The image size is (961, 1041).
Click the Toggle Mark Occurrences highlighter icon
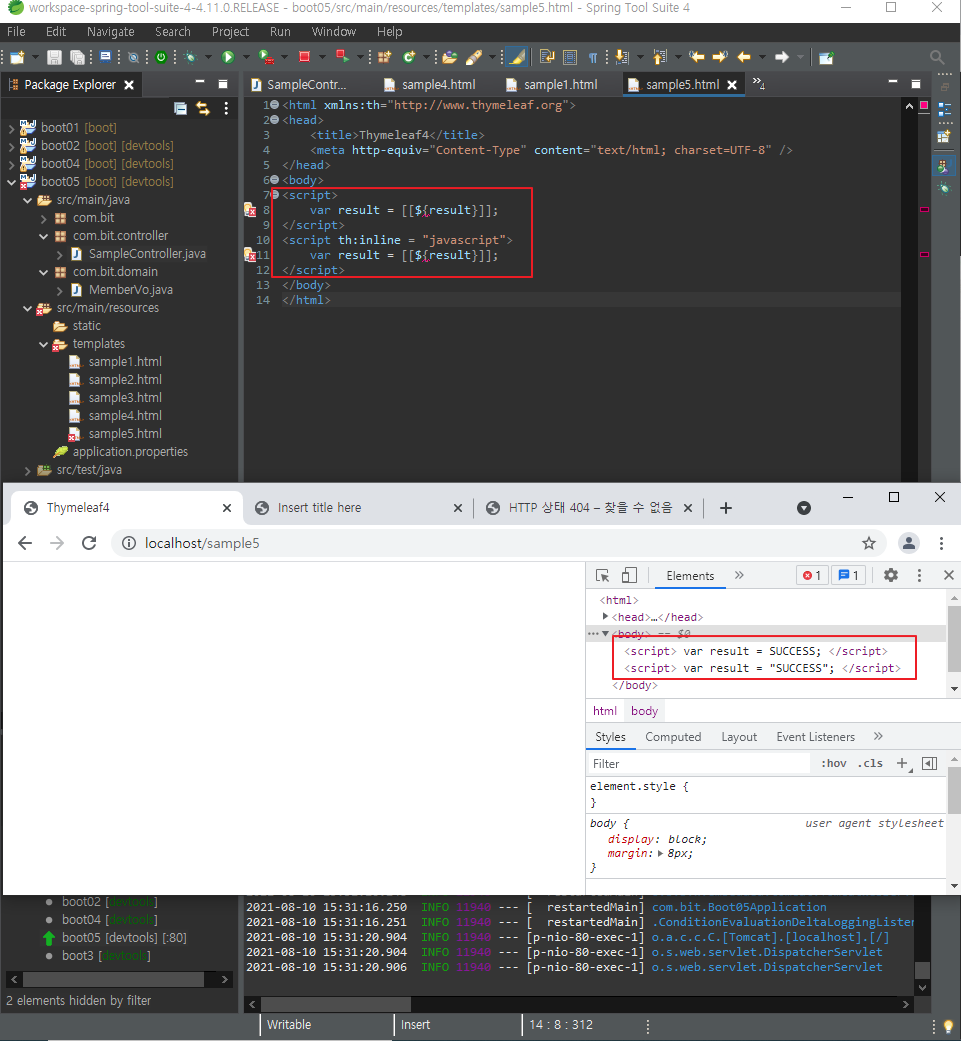tap(516, 57)
